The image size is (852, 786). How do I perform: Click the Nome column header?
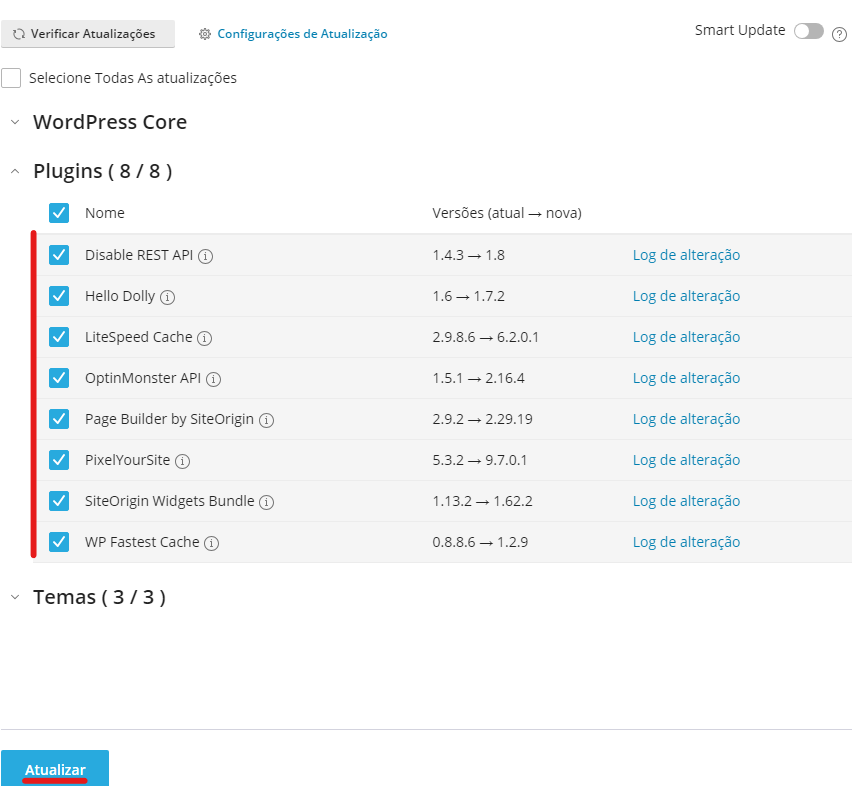tap(105, 213)
